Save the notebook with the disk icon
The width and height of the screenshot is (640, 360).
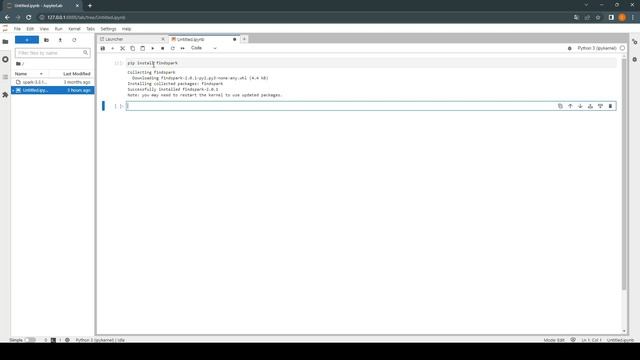[x=103, y=48]
